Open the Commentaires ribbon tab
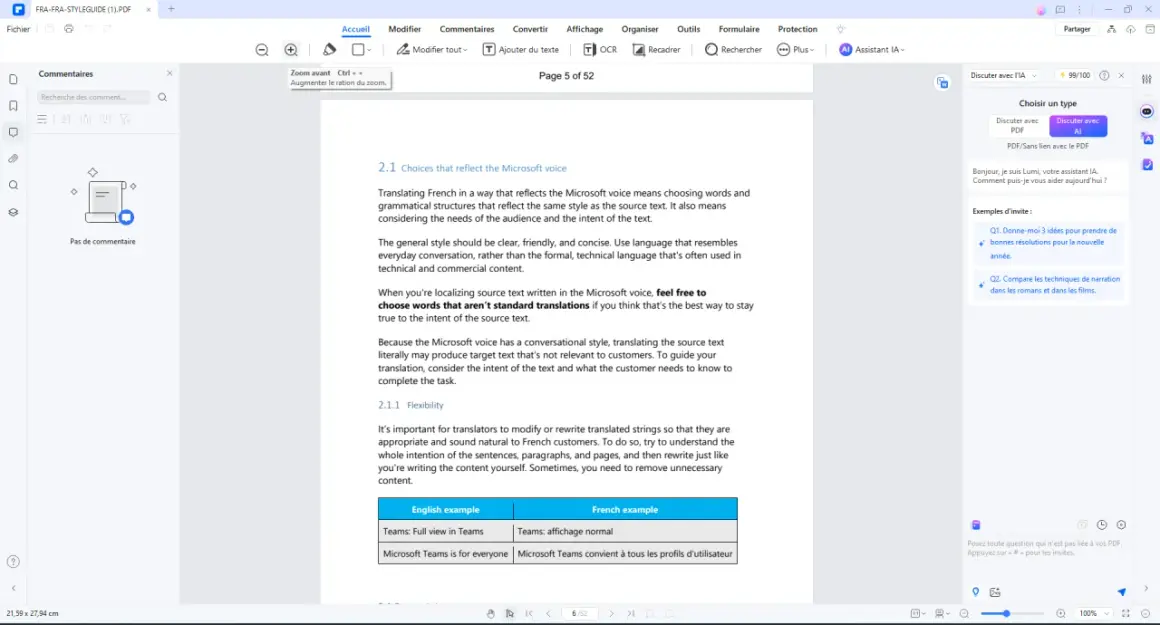Screen dimensions: 1160x625 (467, 29)
